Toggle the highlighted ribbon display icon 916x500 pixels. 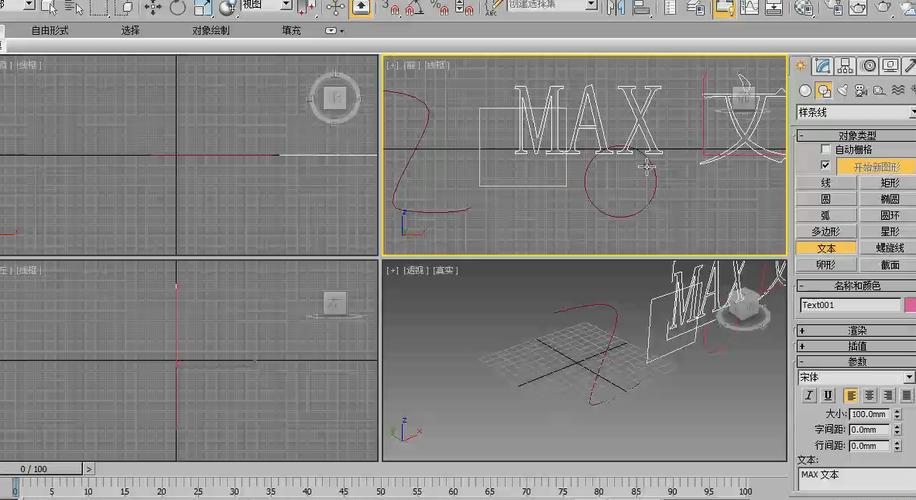click(724, 7)
